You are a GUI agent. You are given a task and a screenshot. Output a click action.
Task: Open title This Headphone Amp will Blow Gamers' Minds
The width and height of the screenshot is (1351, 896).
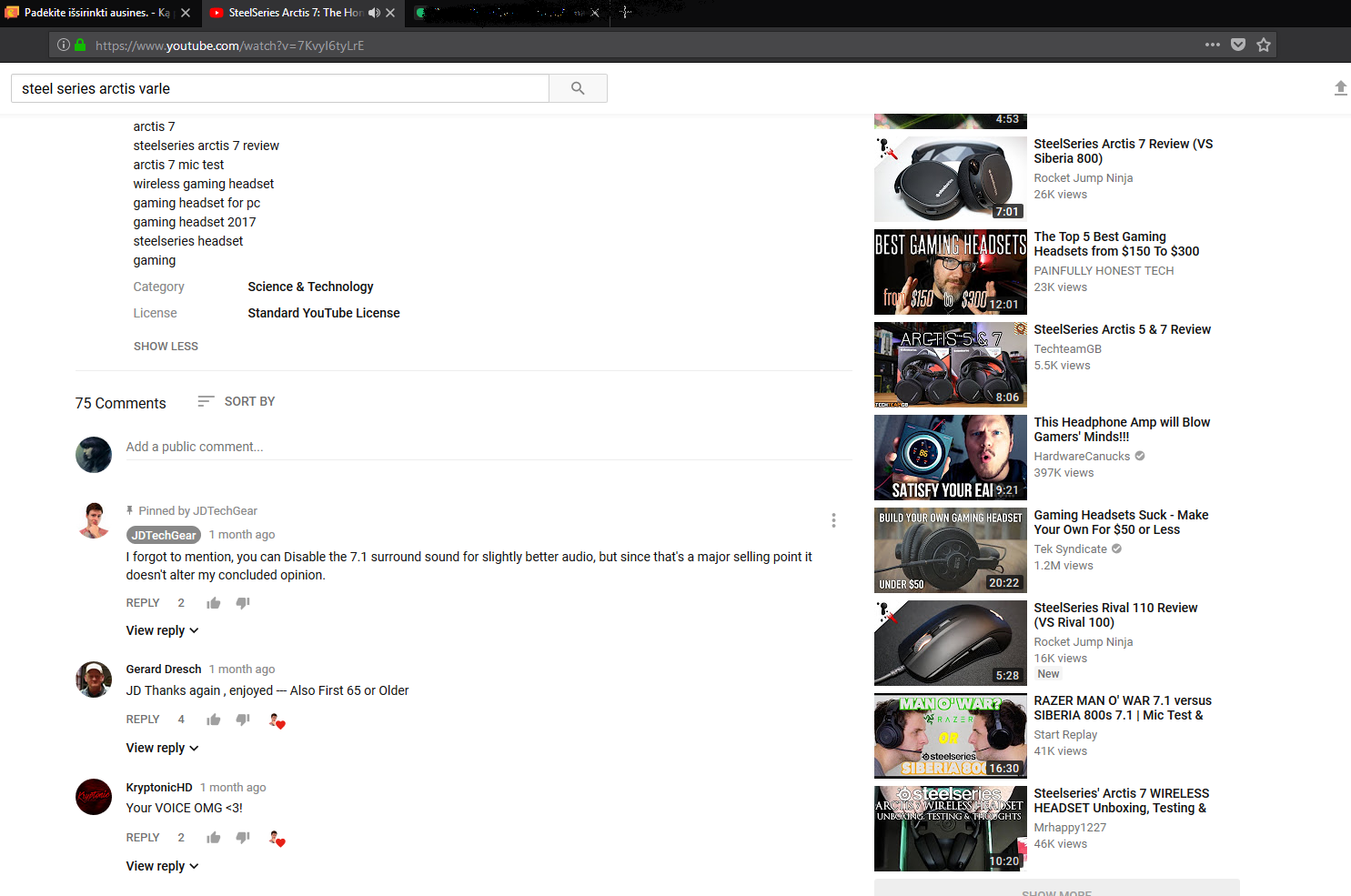[1122, 429]
